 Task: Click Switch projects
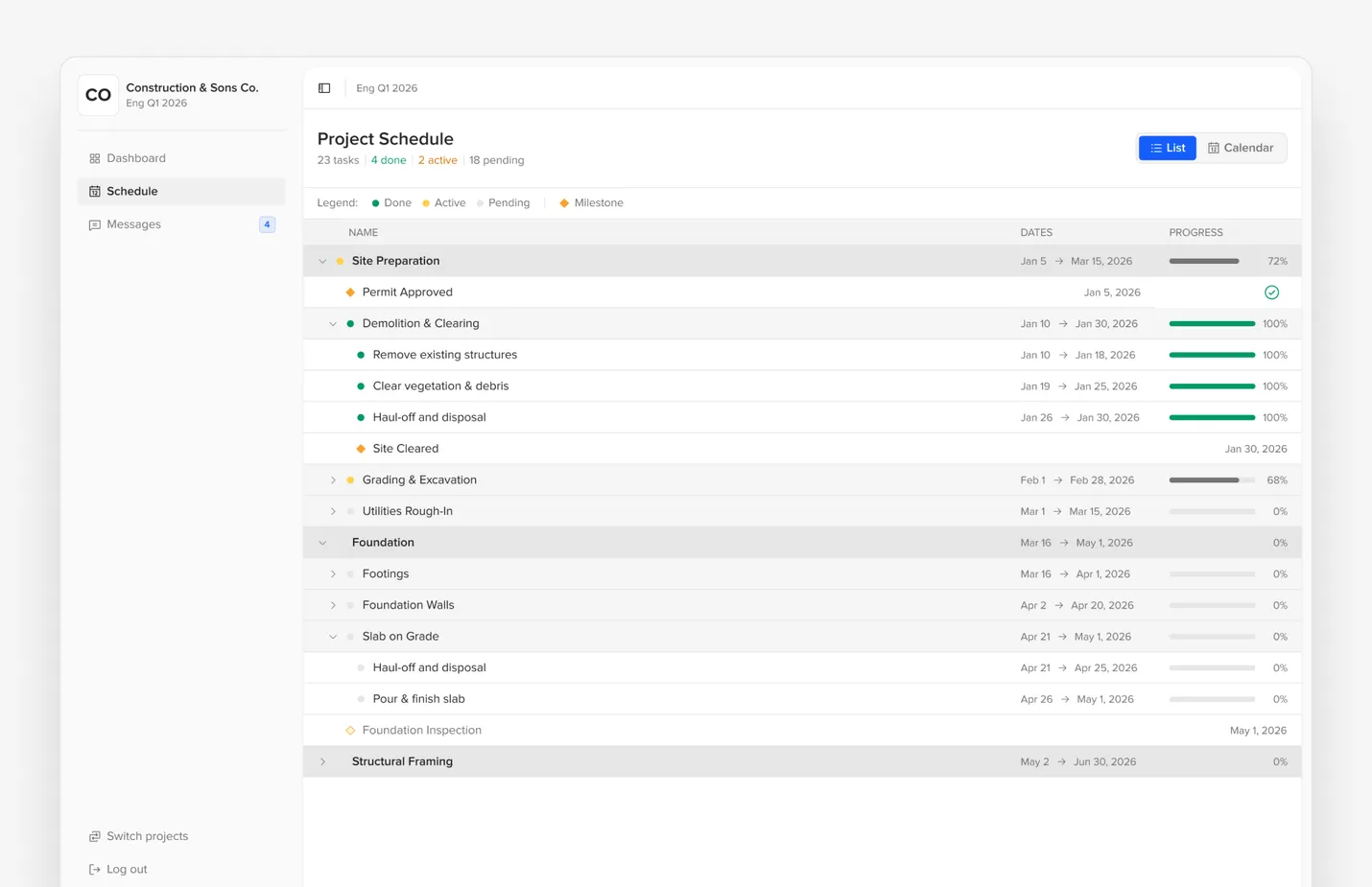click(181, 836)
